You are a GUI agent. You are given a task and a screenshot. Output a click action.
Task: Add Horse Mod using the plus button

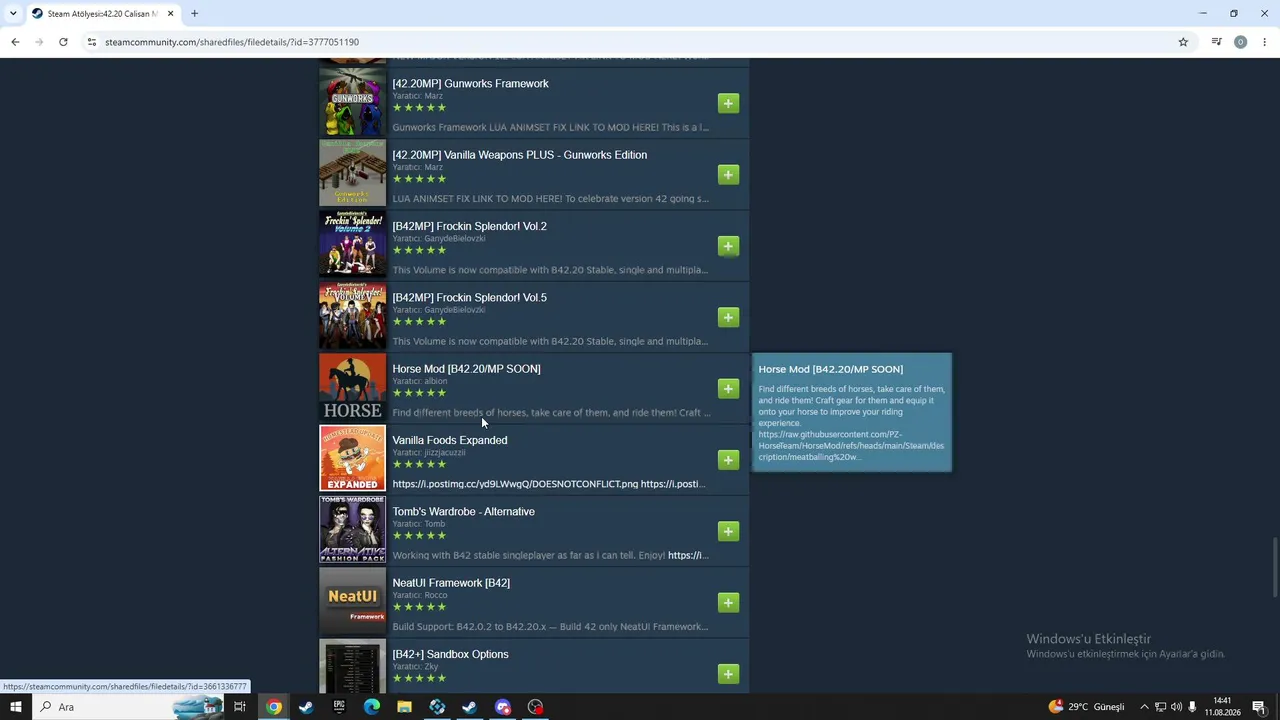tap(728, 388)
